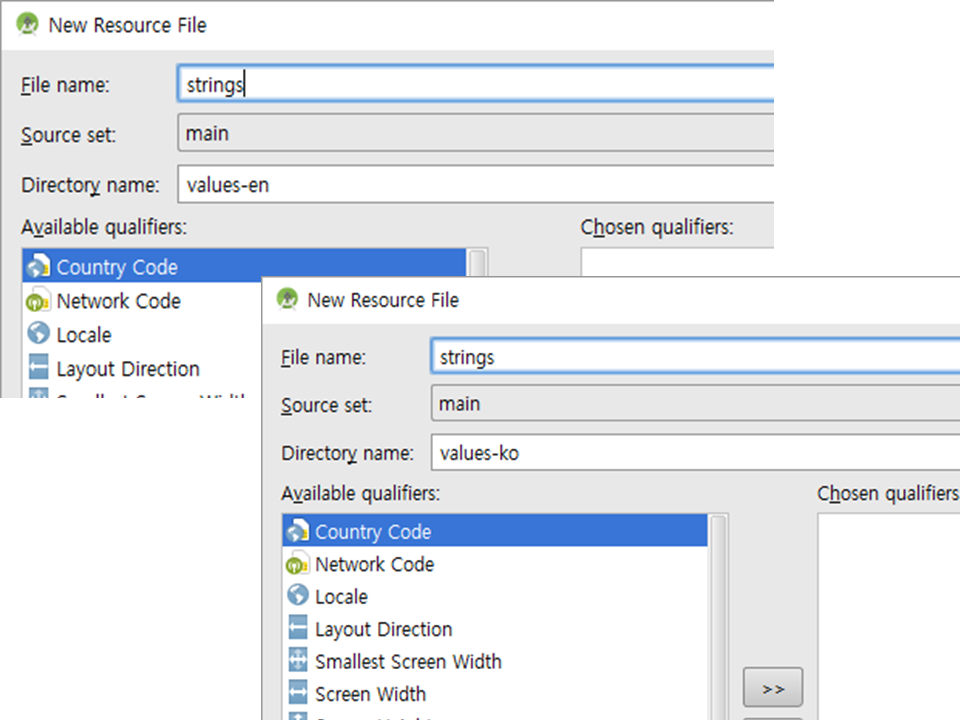The width and height of the screenshot is (960, 720).
Task: Click Locale globe icon in values-ko dialog
Action: (297, 597)
